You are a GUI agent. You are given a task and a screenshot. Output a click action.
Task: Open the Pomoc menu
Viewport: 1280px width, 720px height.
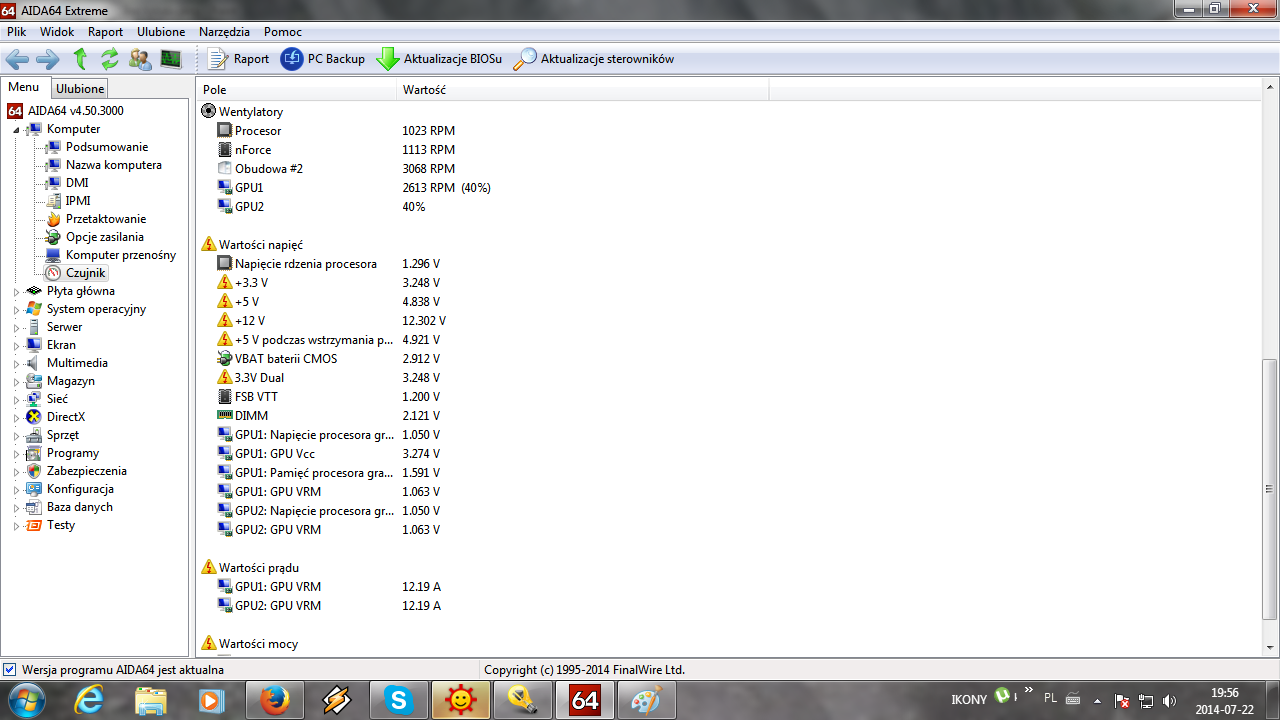coord(283,32)
